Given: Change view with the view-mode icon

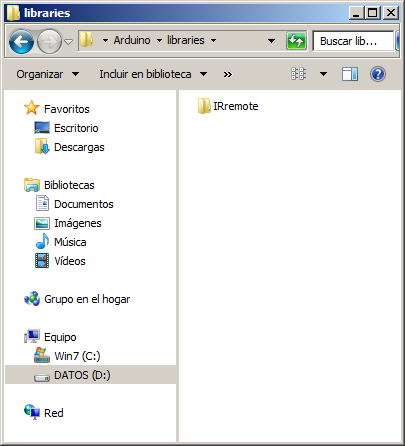Looking at the screenshot, I should [298, 74].
